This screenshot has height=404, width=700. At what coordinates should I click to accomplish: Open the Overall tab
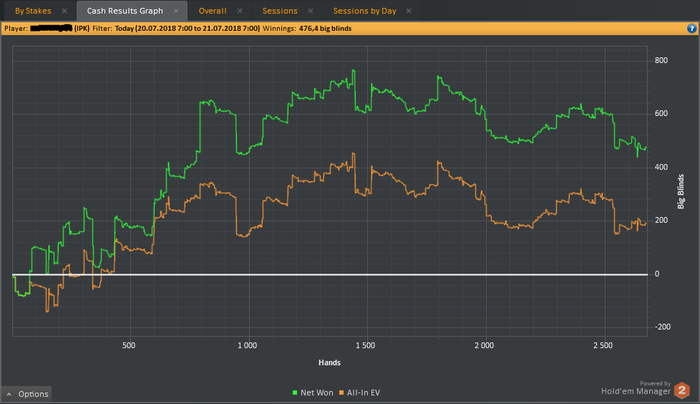(x=212, y=11)
